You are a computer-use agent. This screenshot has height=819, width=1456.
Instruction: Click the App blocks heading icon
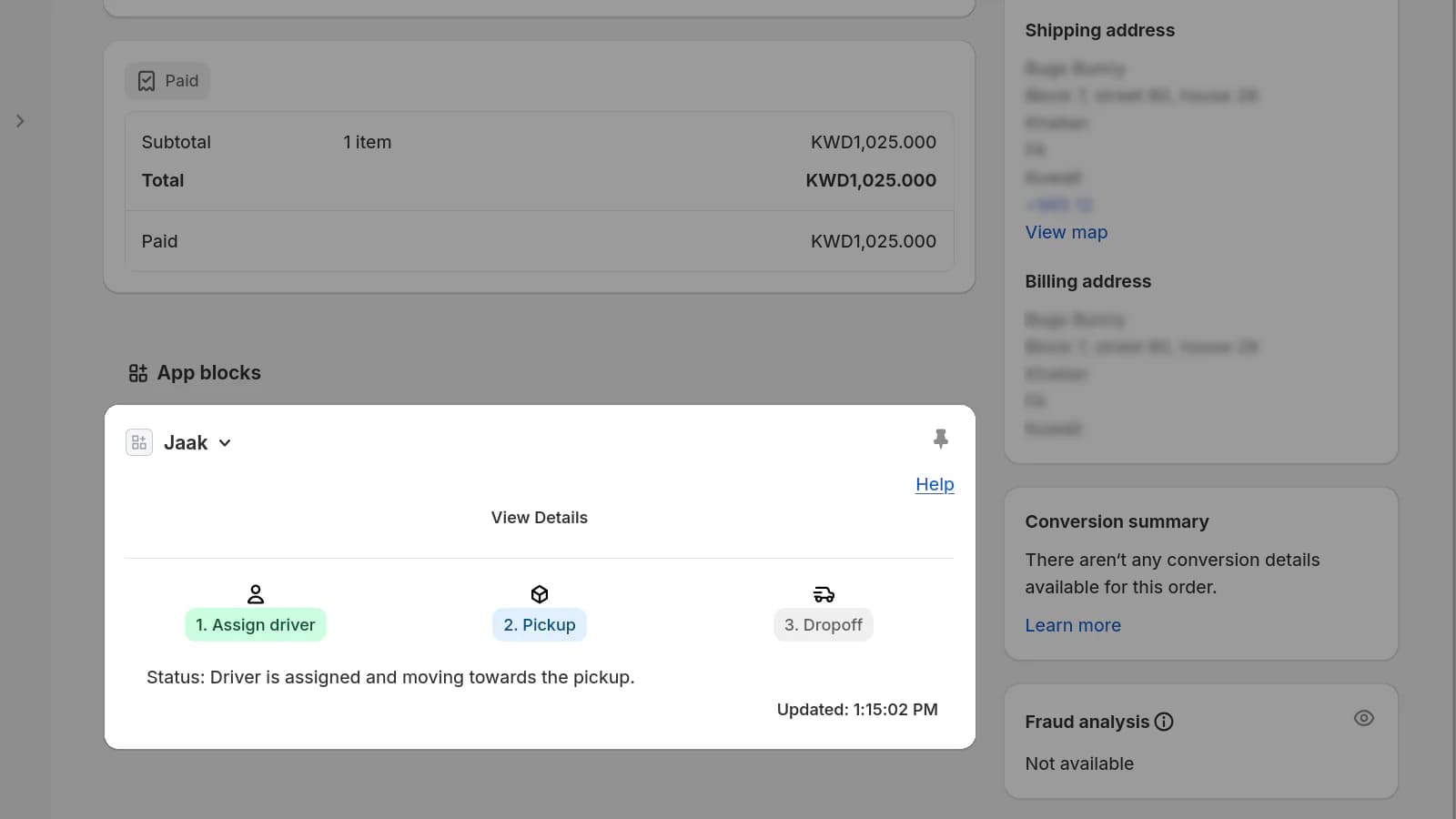[138, 373]
